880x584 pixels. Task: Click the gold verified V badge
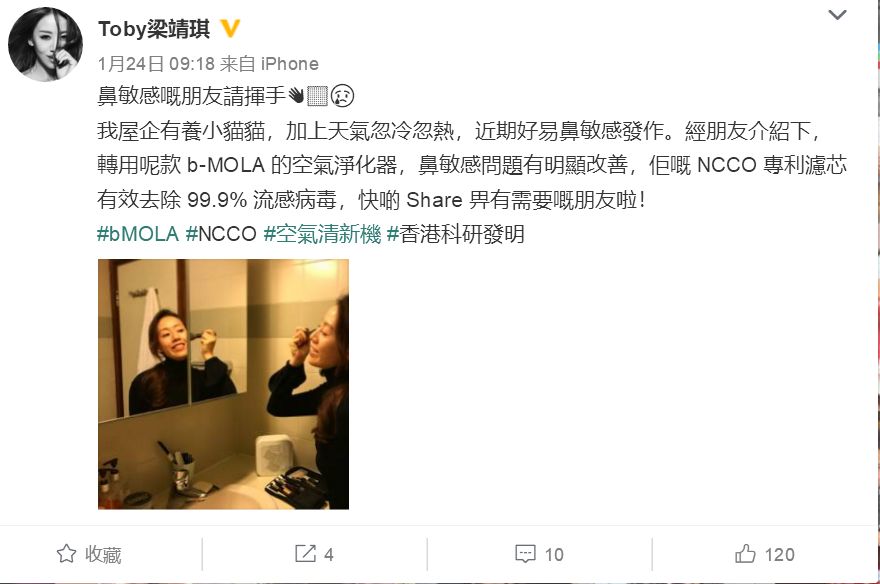point(230,28)
